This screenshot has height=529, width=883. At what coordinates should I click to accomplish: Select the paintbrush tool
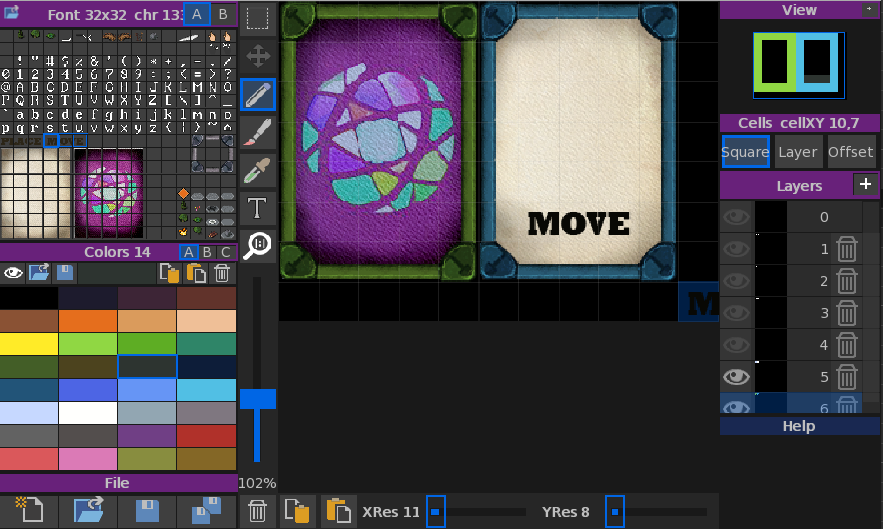[258, 132]
